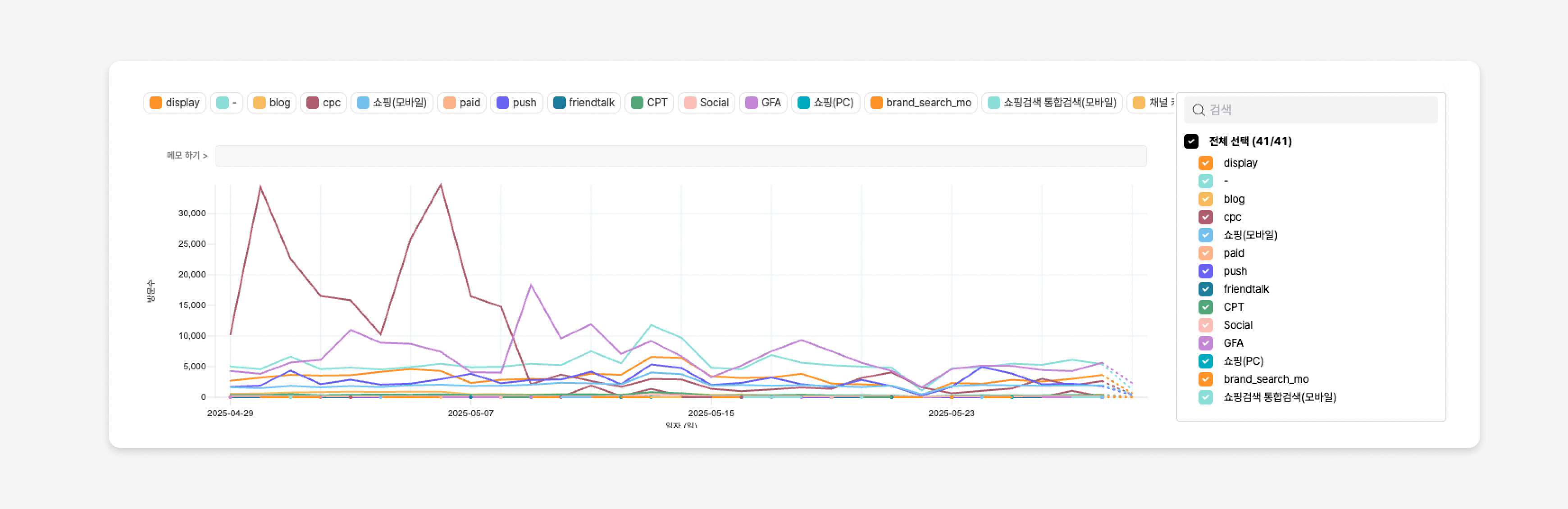Toggle the GFA legend chip
This screenshot has width=1568, height=509.
click(x=763, y=102)
